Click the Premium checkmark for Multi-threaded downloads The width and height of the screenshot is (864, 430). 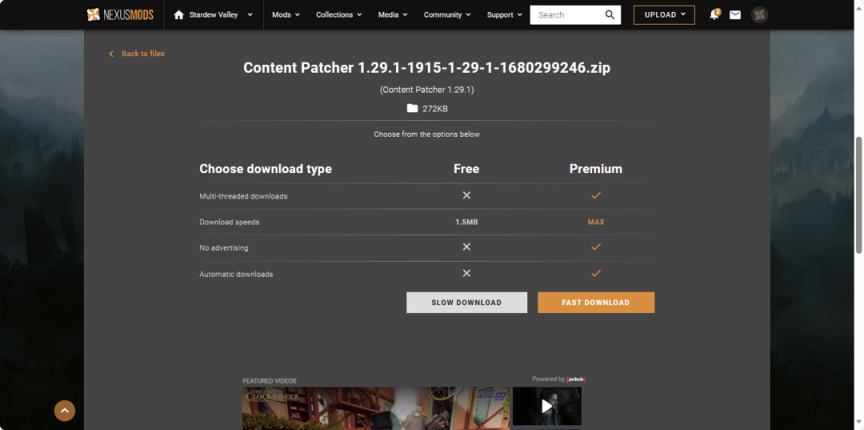[x=596, y=195]
